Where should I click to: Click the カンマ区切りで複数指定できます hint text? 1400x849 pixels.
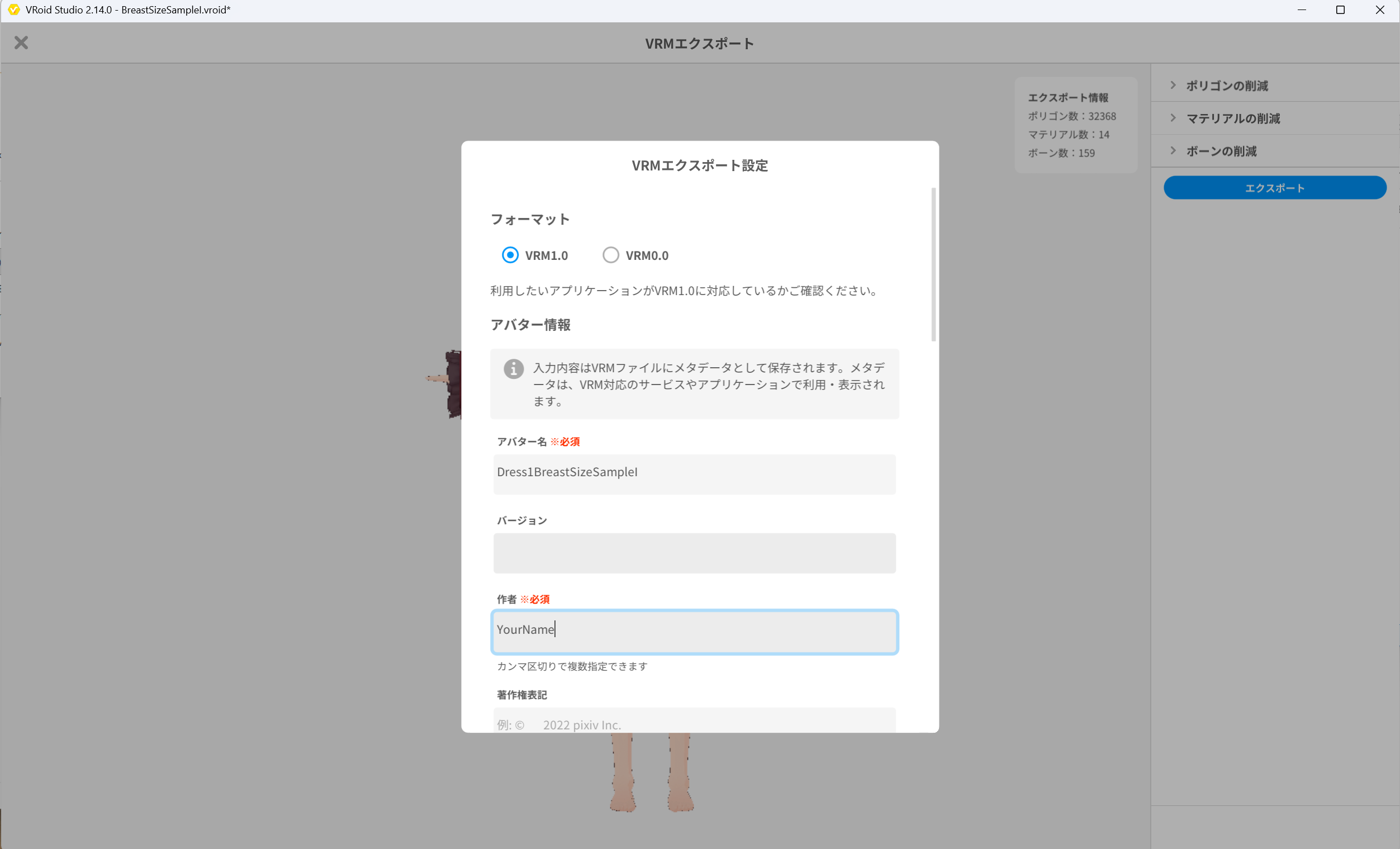[572, 666]
